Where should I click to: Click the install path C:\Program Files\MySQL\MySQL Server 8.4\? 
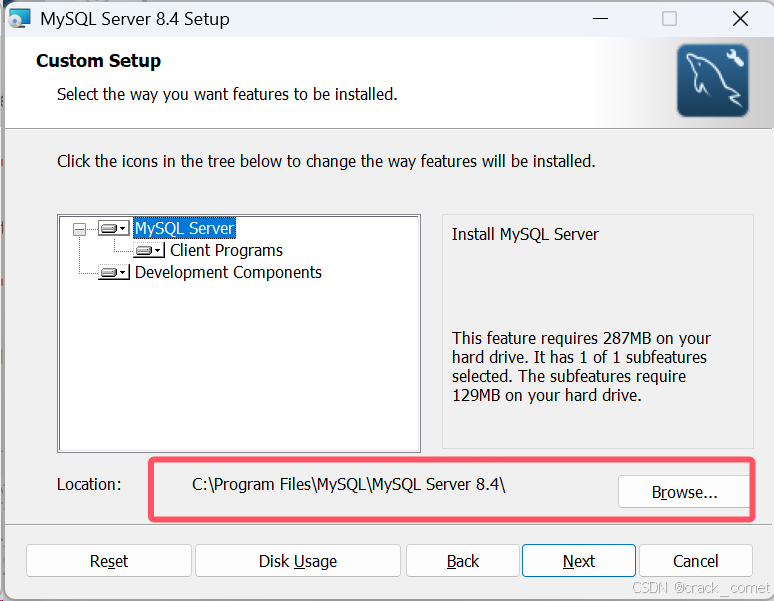348,485
